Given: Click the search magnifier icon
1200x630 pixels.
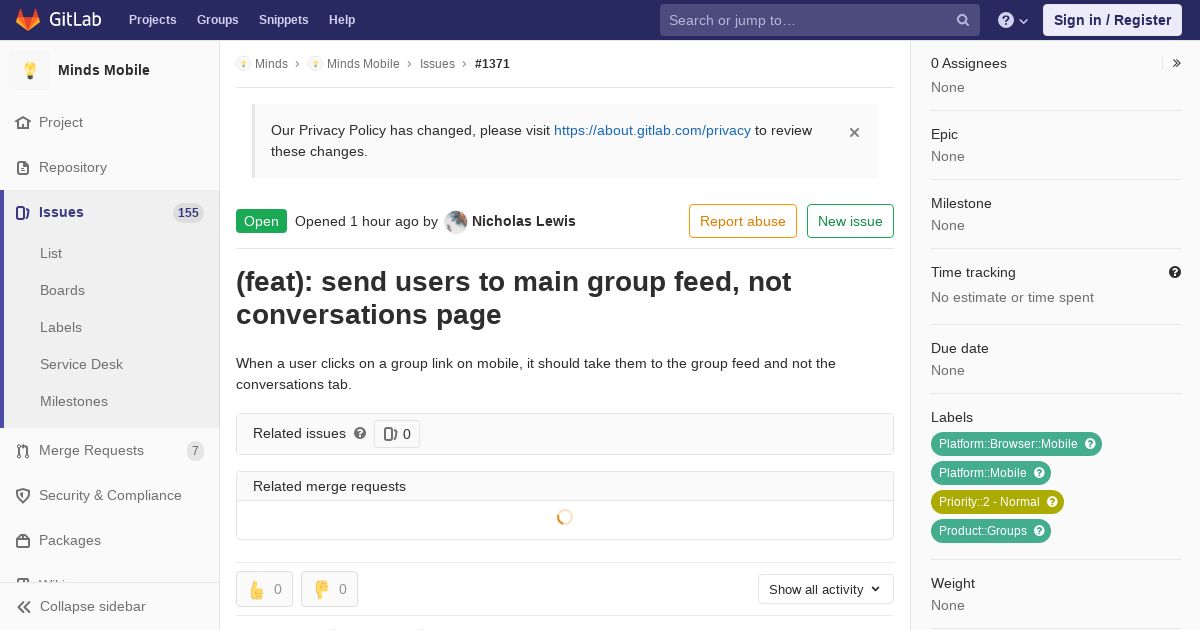Looking at the screenshot, I should (x=963, y=20).
